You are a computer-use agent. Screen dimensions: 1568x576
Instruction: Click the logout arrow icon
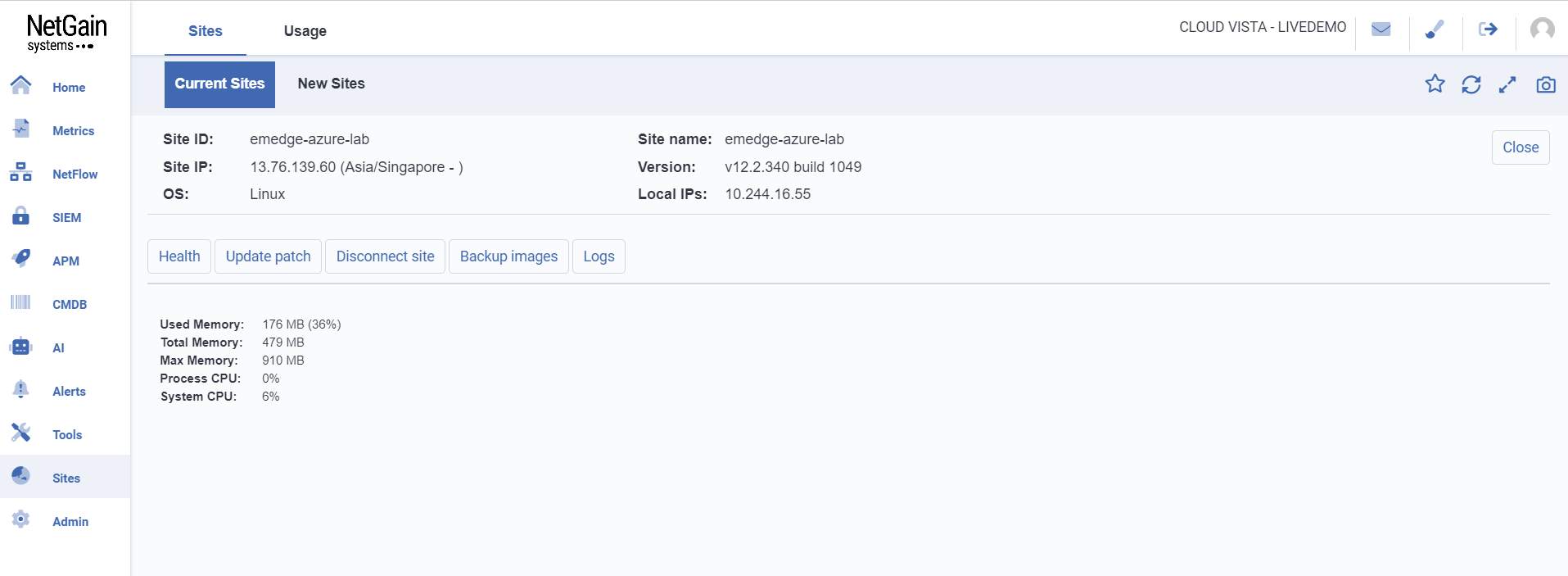(1488, 29)
